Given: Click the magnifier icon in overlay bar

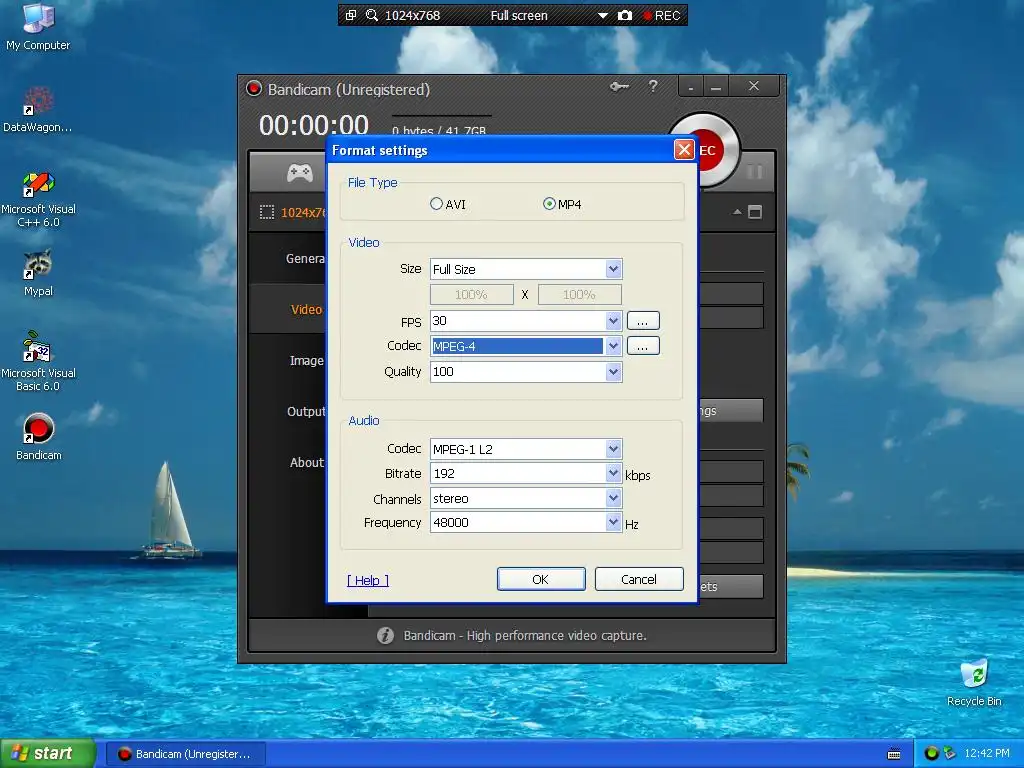Looking at the screenshot, I should tap(372, 15).
